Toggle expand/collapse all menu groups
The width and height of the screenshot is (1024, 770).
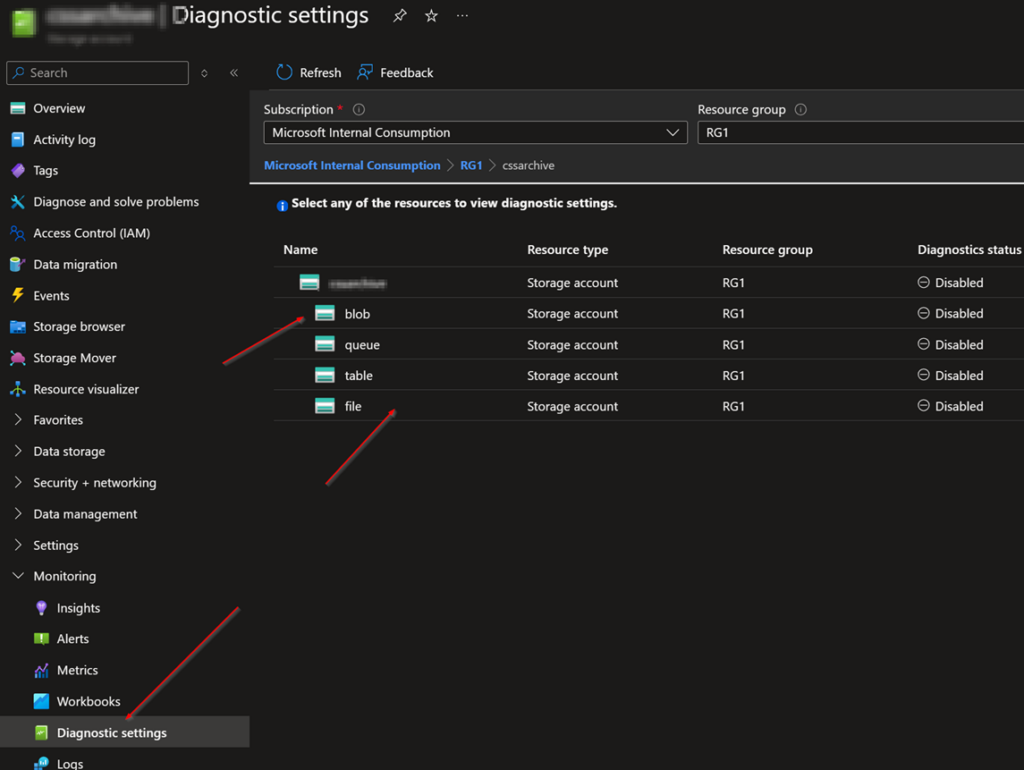tap(204, 73)
